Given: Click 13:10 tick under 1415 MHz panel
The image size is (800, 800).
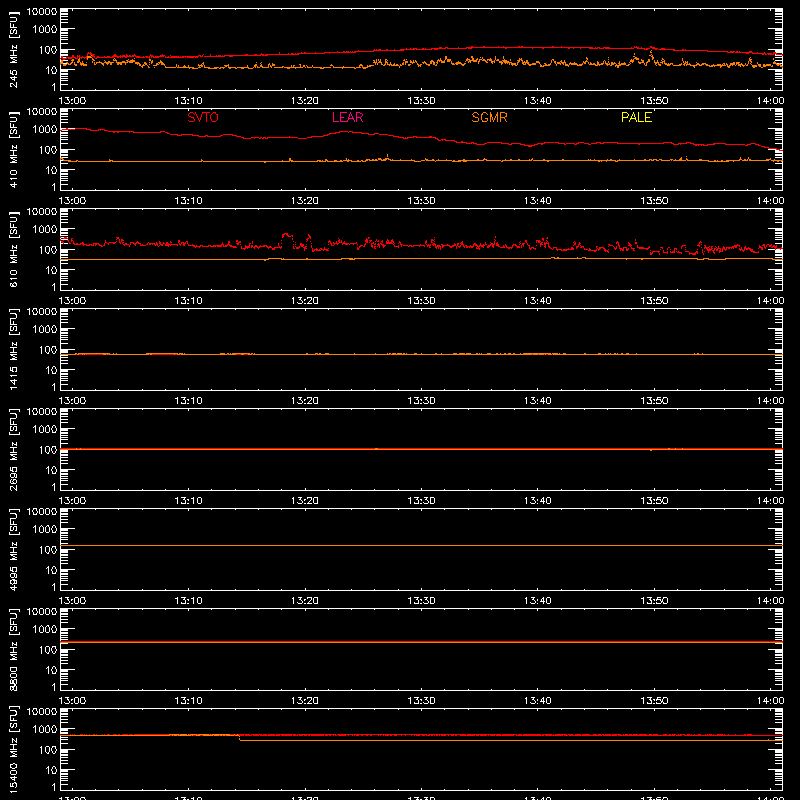Looking at the screenshot, I should [188, 401].
